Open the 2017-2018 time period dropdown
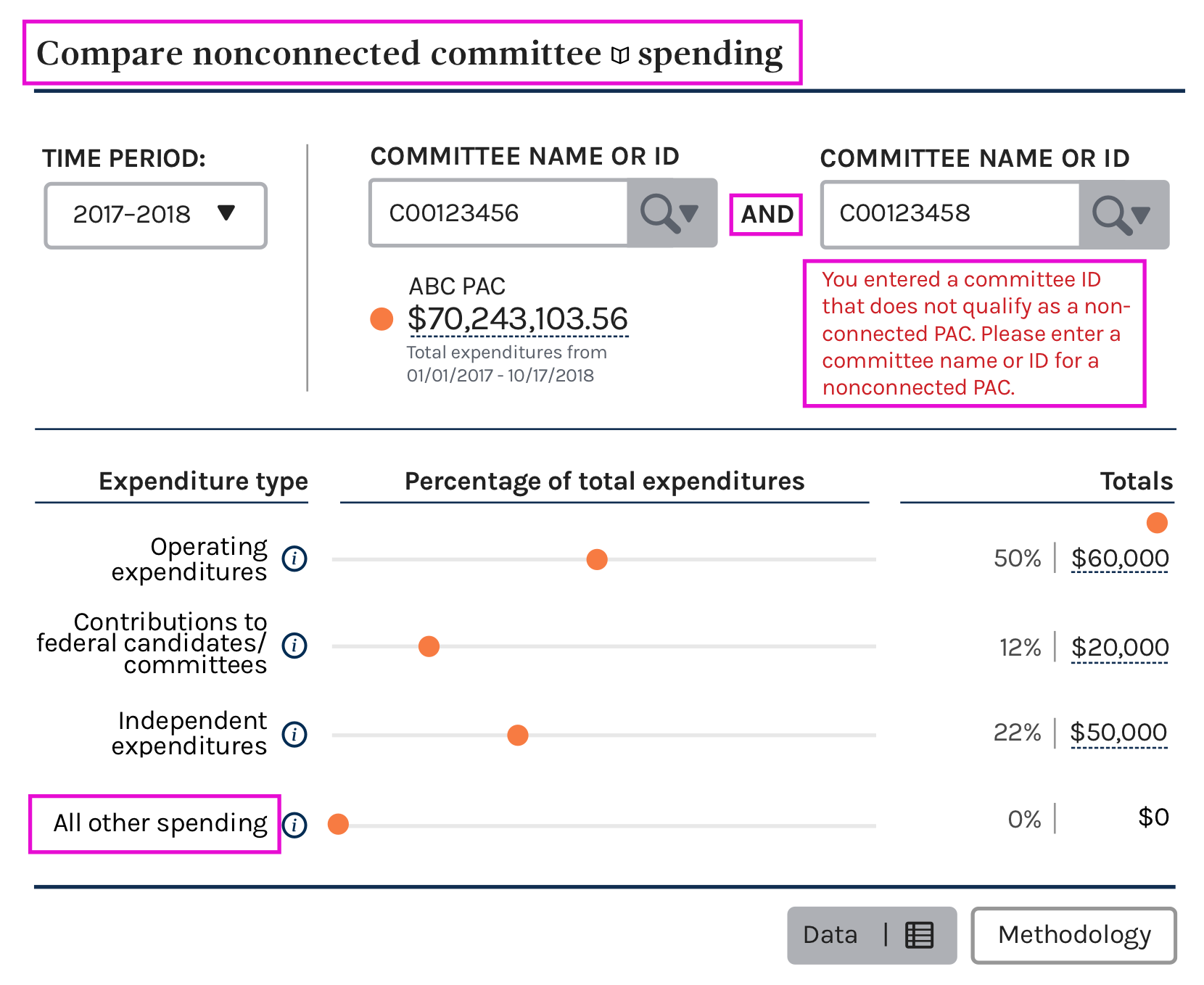This screenshot has width=1204, height=985. (x=156, y=215)
